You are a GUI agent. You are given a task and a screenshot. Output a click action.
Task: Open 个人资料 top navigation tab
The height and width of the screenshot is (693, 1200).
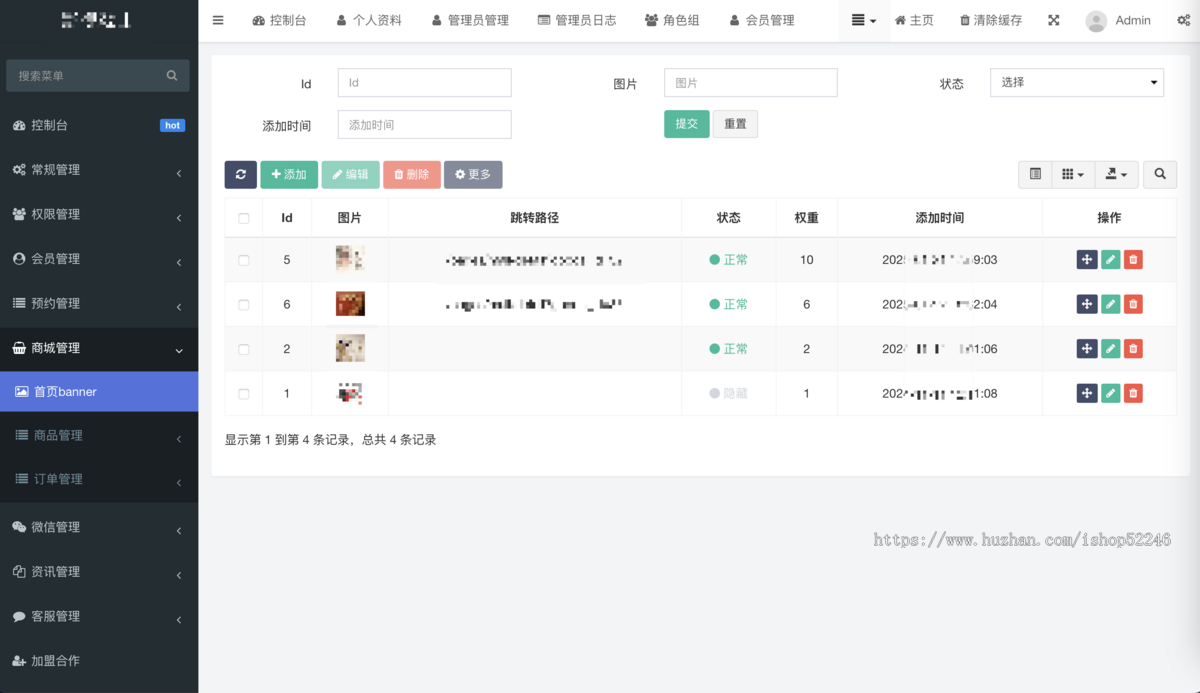[369, 20]
